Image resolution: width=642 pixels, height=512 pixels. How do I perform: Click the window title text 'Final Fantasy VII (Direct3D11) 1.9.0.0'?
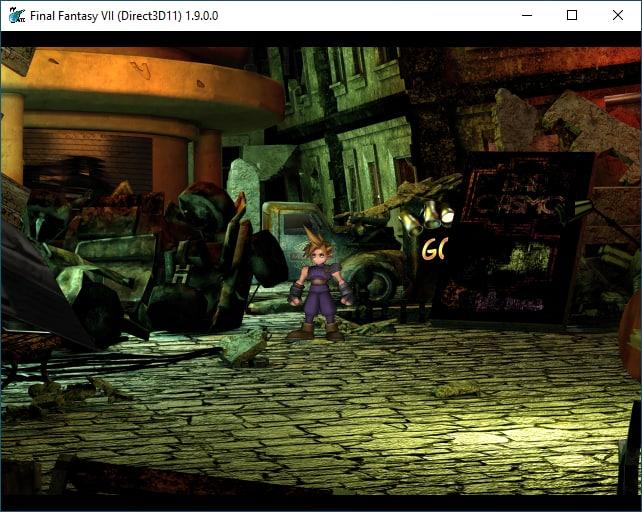point(124,16)
